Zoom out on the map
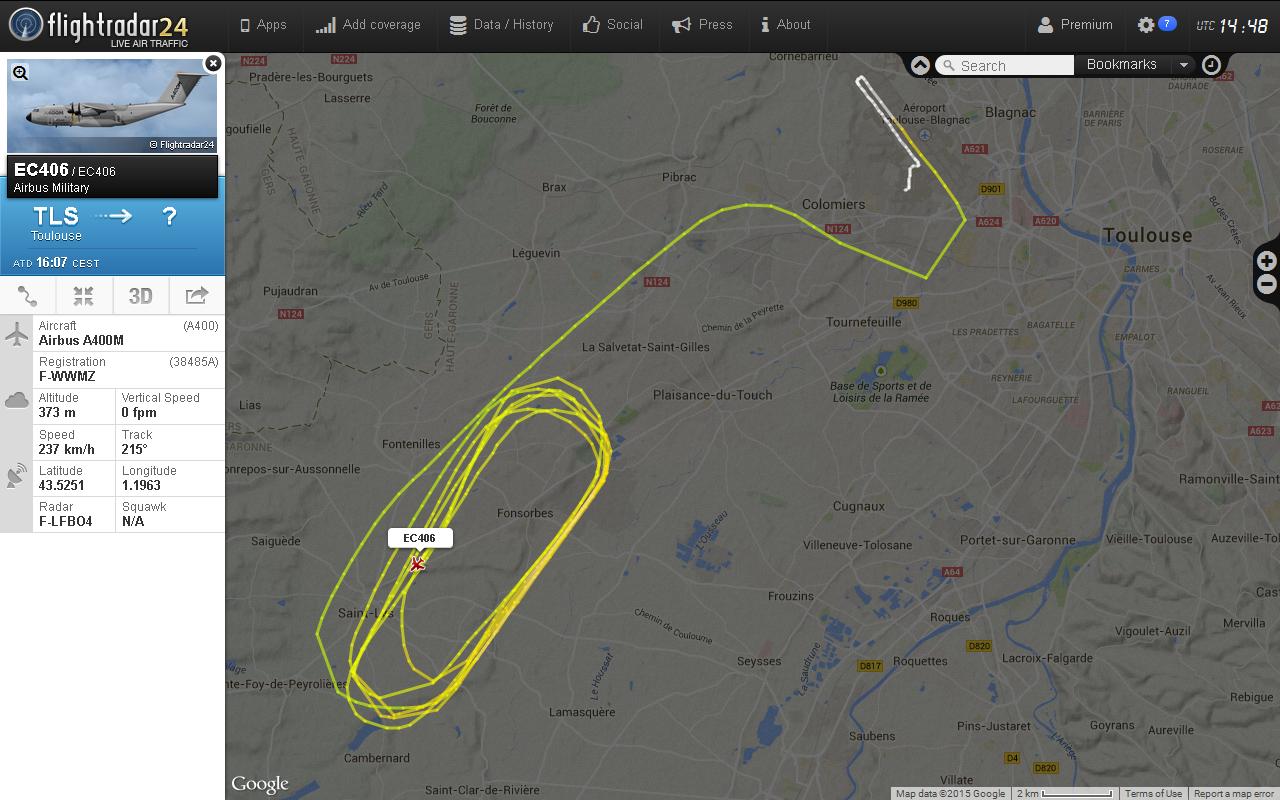Image resolution: width=1280 pixels, height=800 pixels. click(x=1266, y=284)
